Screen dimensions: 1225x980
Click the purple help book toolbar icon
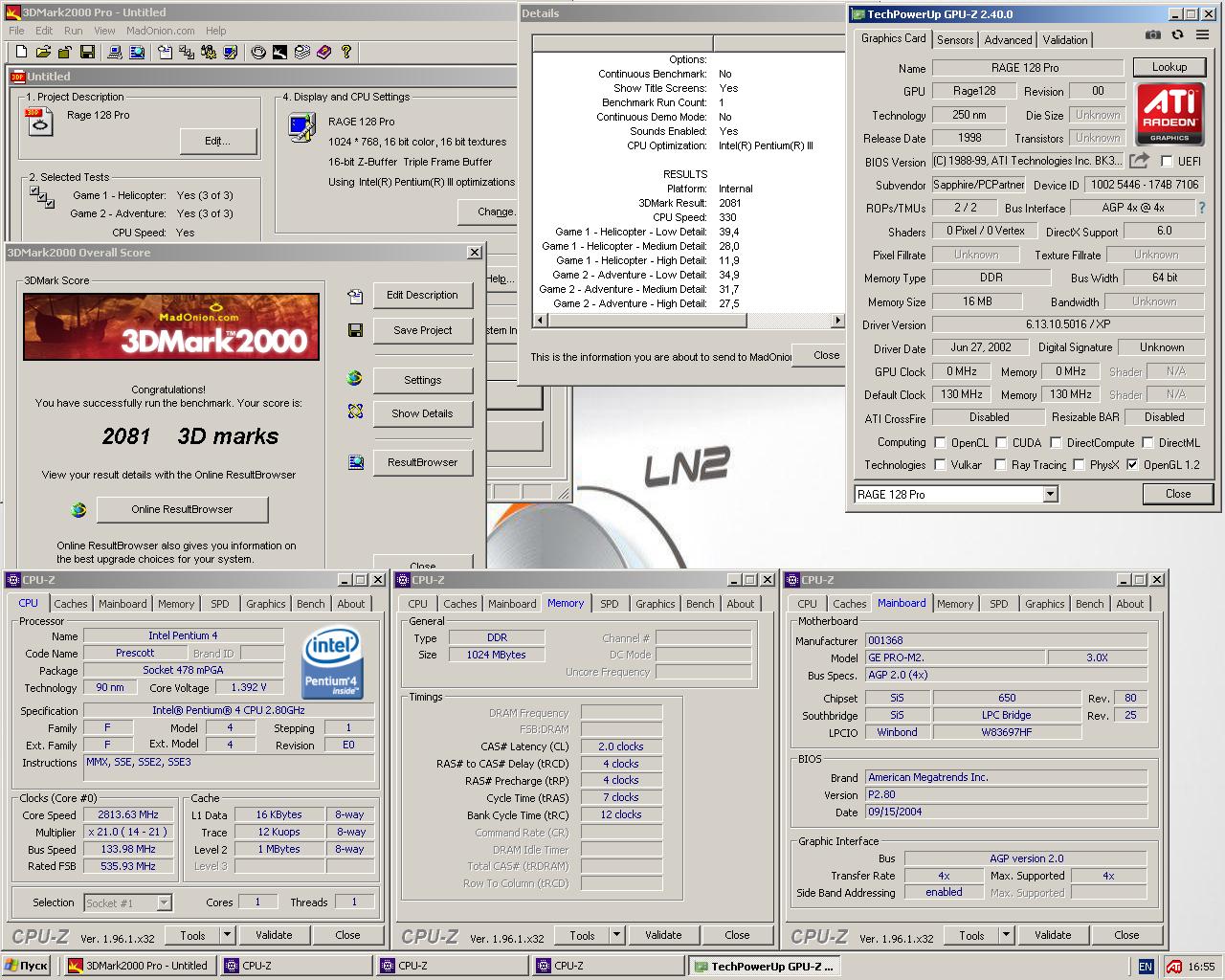[x=323, y=52]
